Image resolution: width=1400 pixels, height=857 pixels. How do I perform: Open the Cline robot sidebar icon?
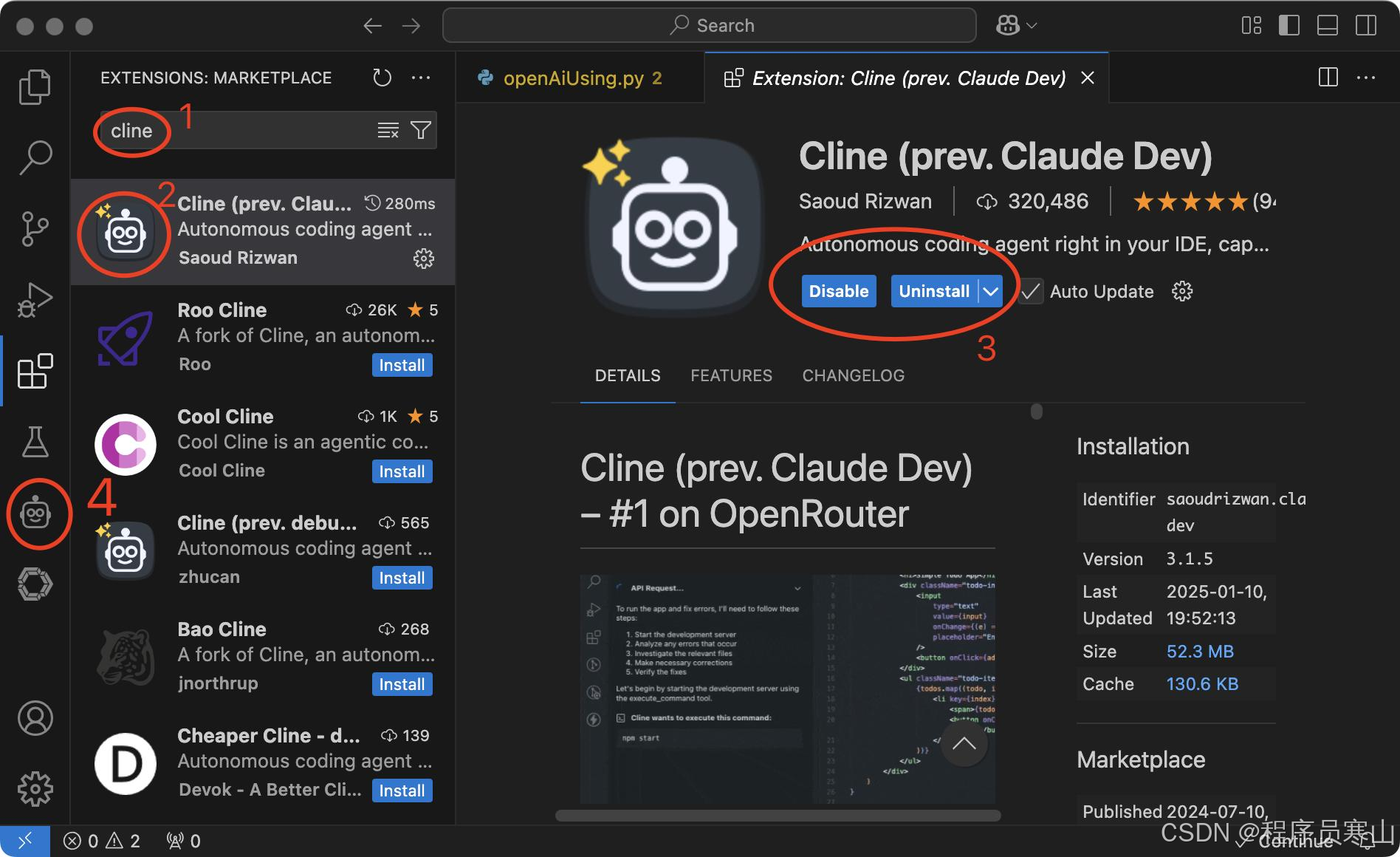(x=35, y=512)
